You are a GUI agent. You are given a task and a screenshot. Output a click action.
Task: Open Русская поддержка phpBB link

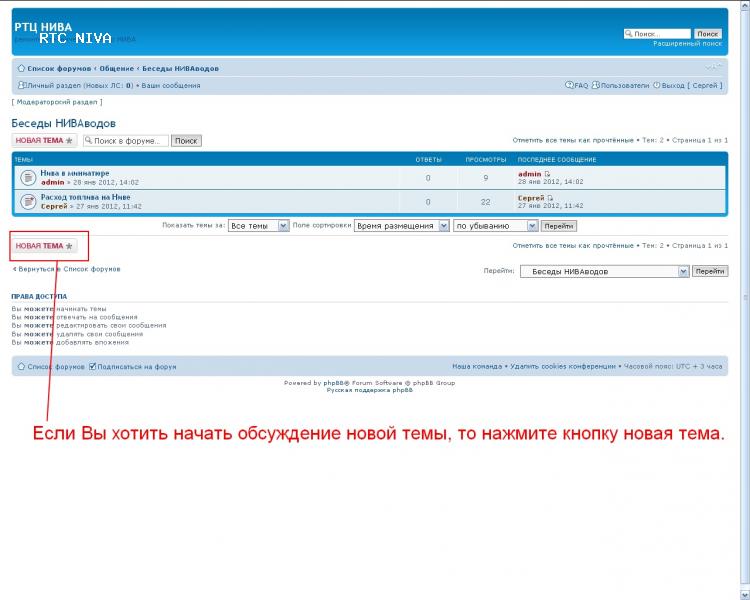370,390
